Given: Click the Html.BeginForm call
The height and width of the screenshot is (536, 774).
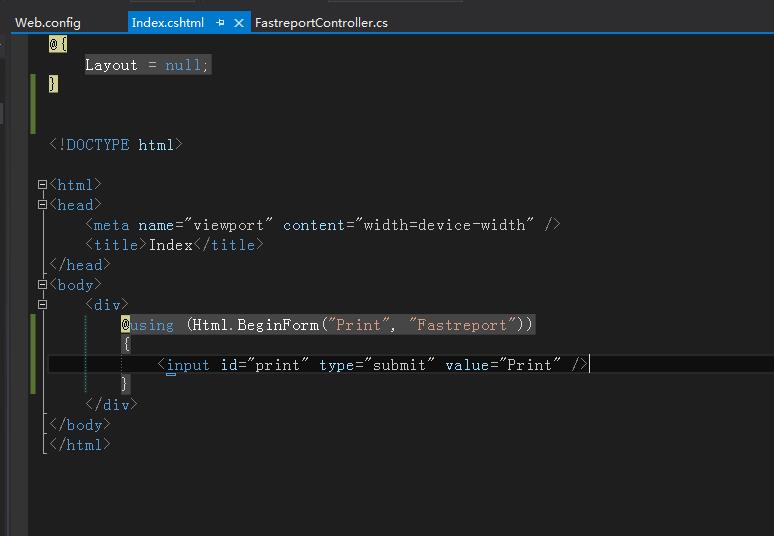Looking at the screenshot, I should (255, 325).
